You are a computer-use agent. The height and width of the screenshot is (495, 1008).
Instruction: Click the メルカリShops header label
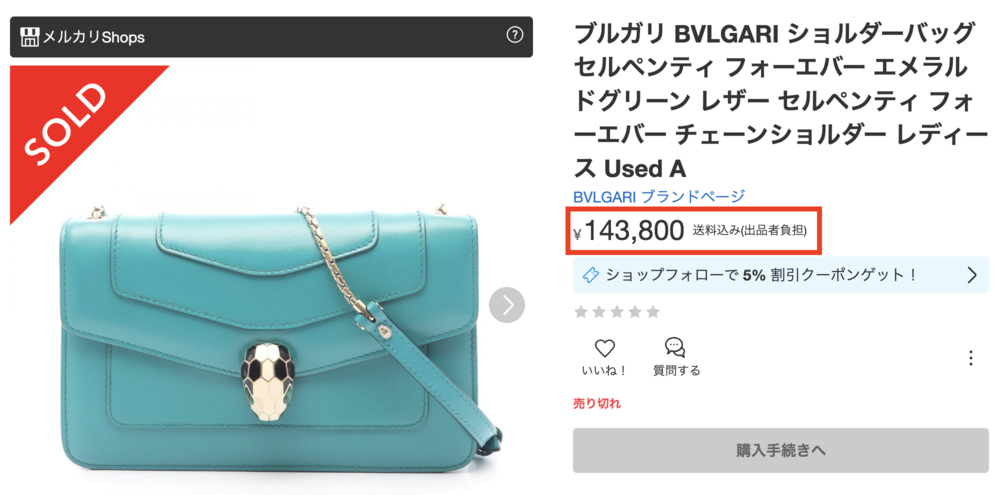coord(93,37)
